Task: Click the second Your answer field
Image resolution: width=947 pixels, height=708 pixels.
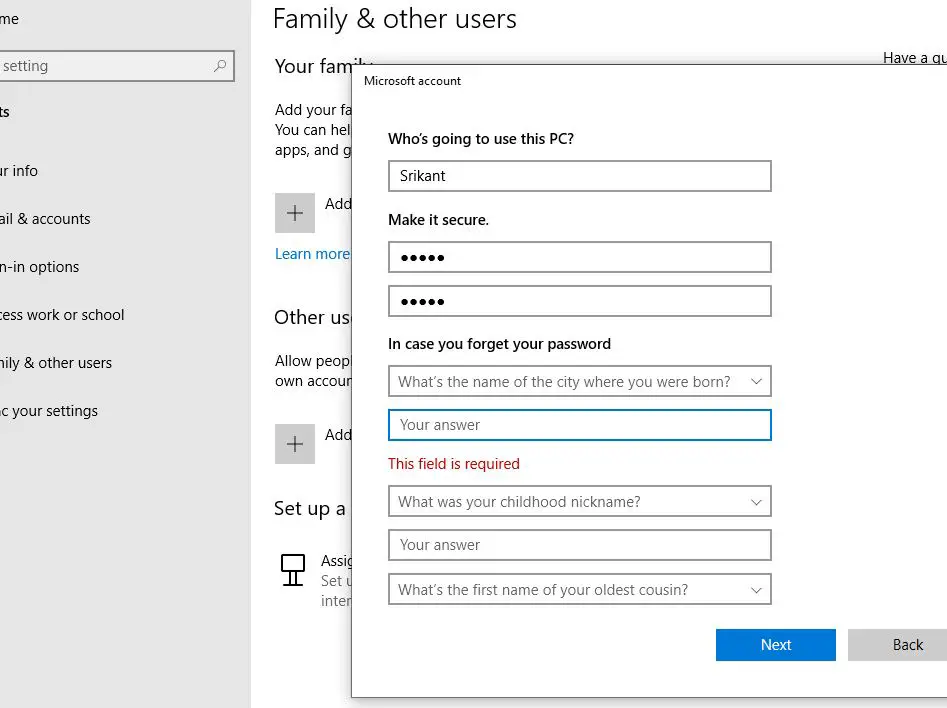Action: (580, 545)
